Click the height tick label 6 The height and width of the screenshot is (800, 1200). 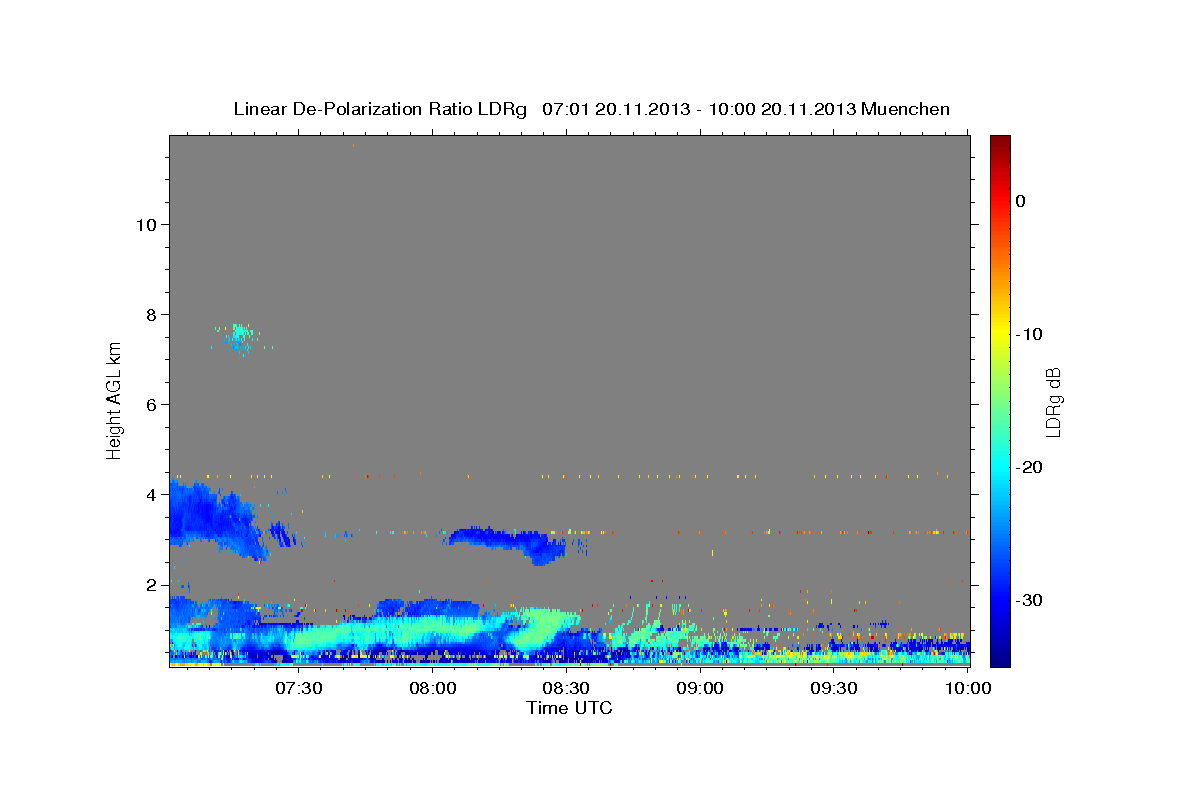click(x=151, y=404)
